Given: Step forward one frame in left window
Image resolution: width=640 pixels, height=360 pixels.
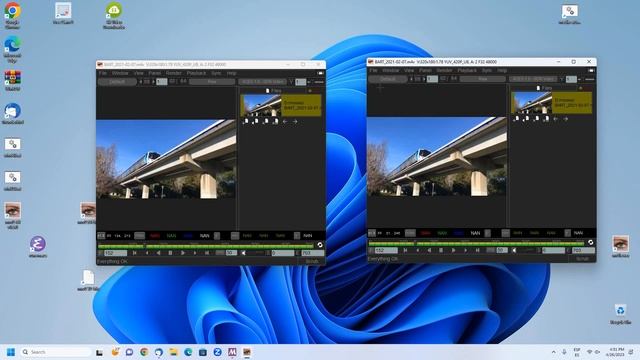Looking at the screenshot, I should click(x=195, y=253).
